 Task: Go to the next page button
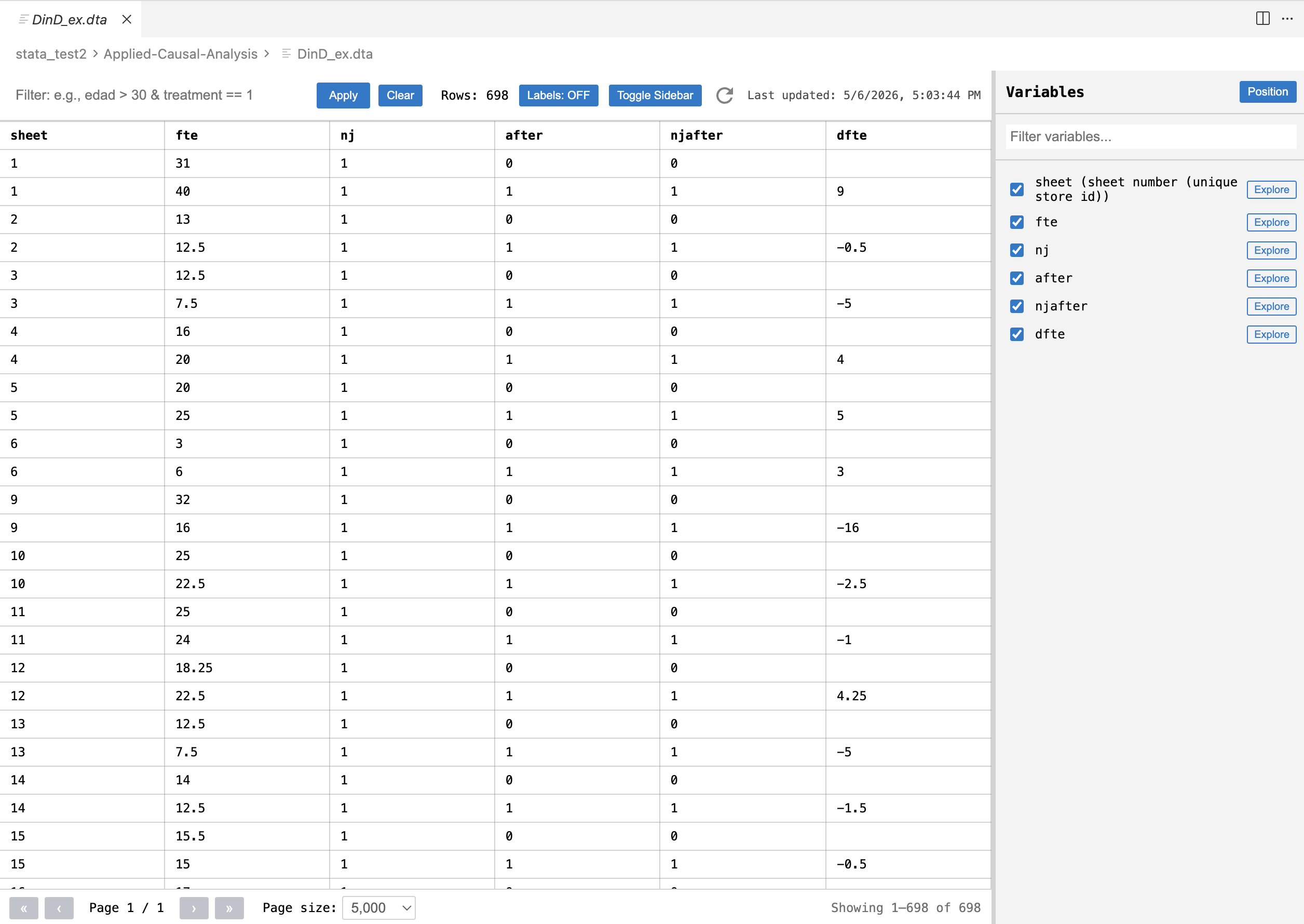194,908
